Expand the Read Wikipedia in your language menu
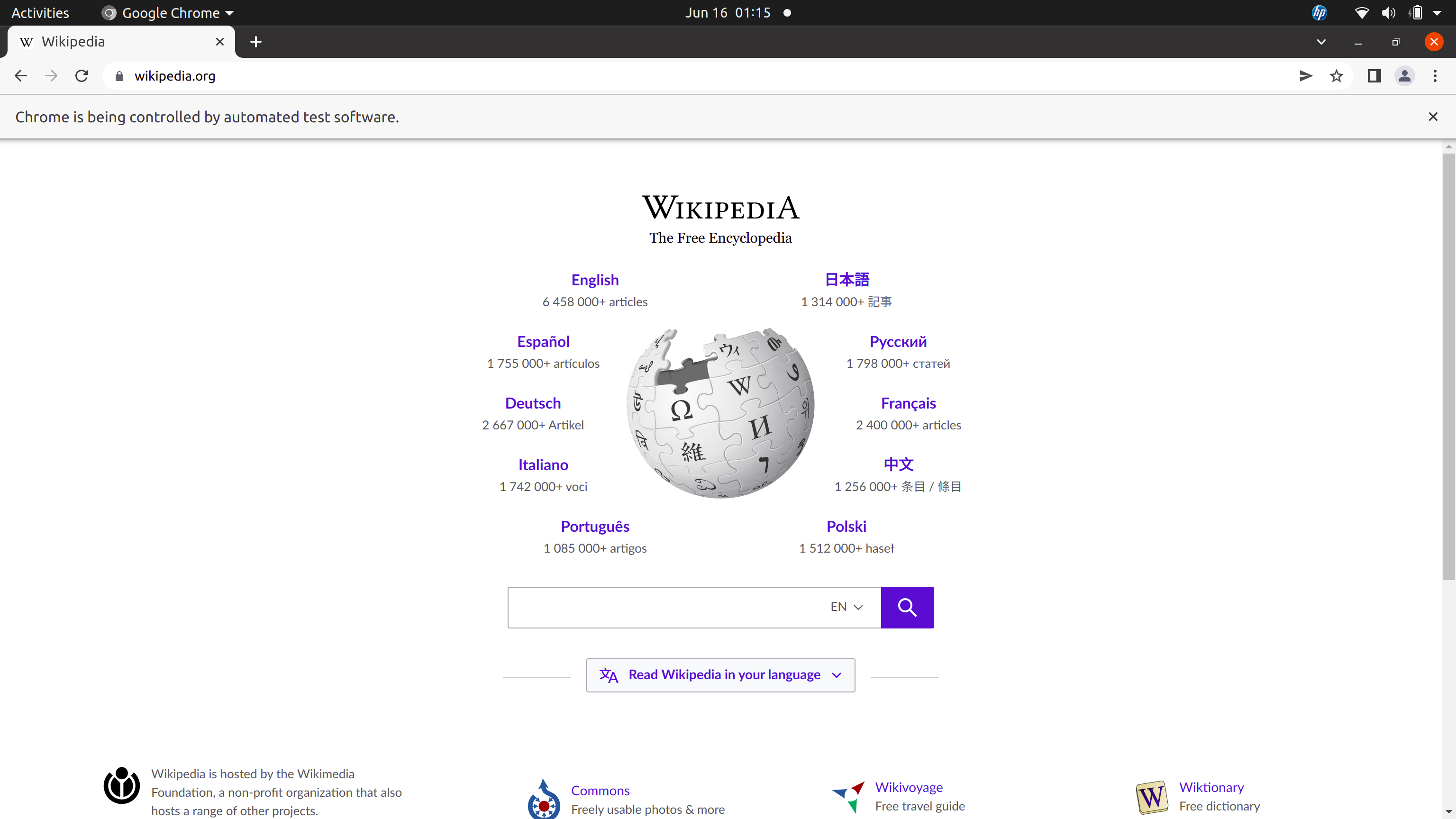This screenshot has width=1456, height=819. (720, 674)
